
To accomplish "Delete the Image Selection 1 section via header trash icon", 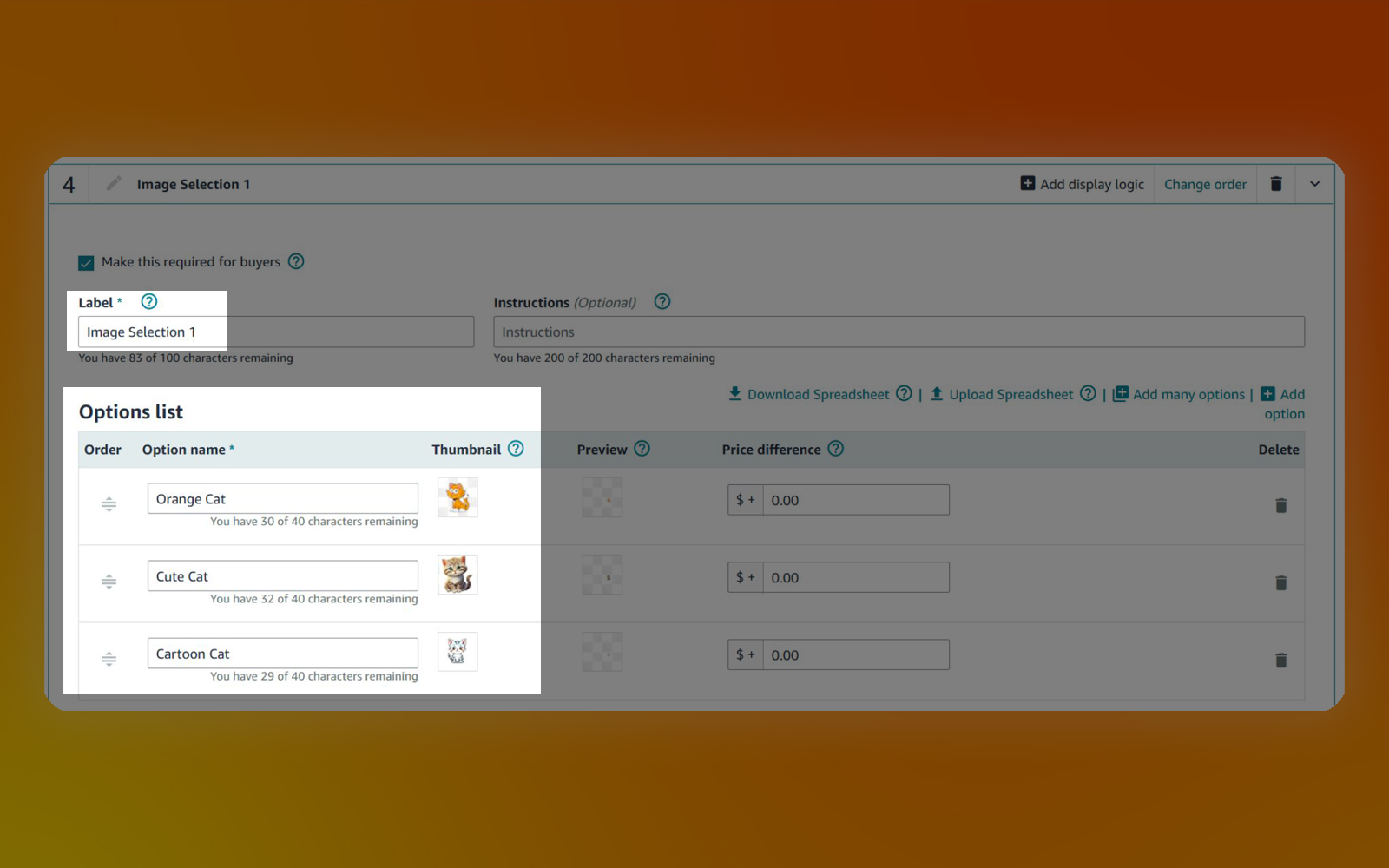I will click(1275, 184).
